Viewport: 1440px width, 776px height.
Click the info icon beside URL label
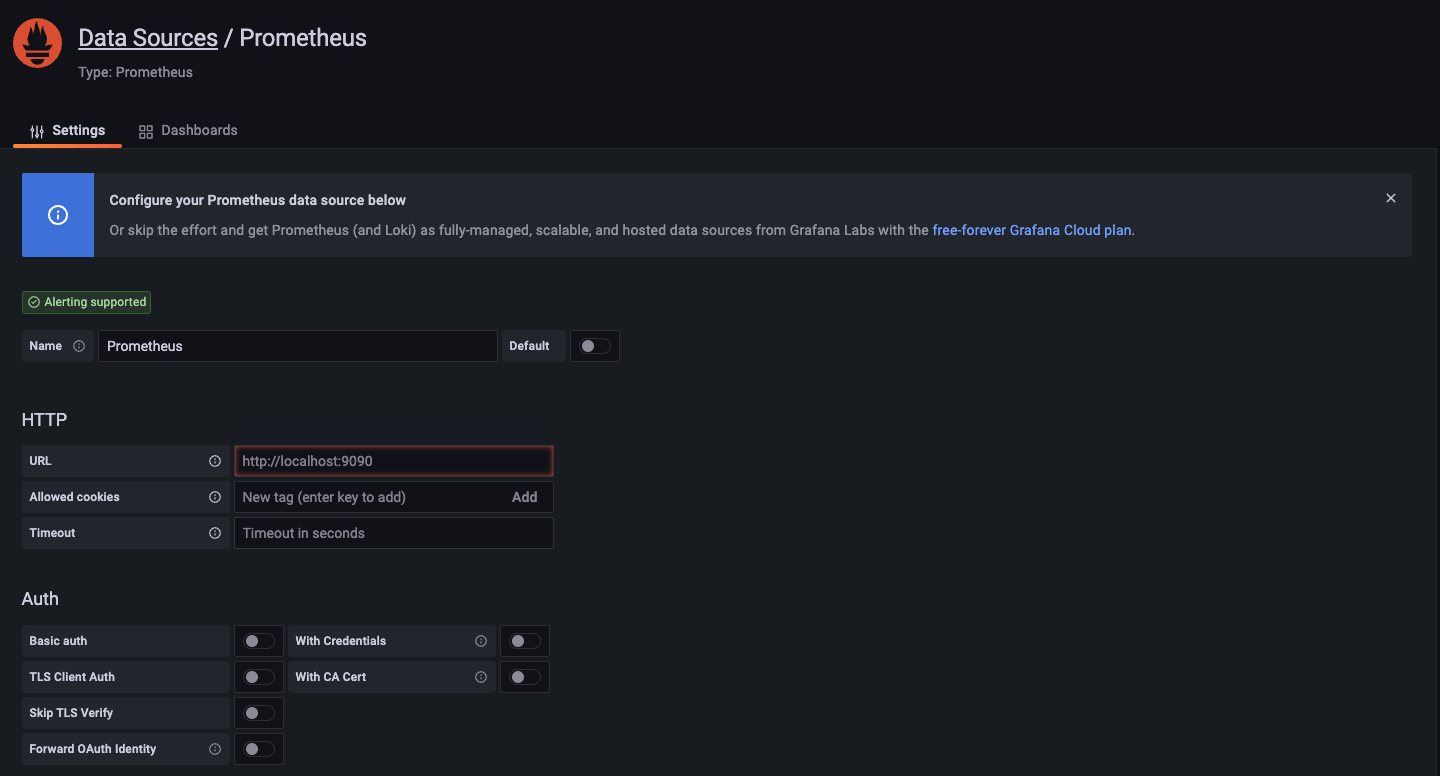coord(214,461)
